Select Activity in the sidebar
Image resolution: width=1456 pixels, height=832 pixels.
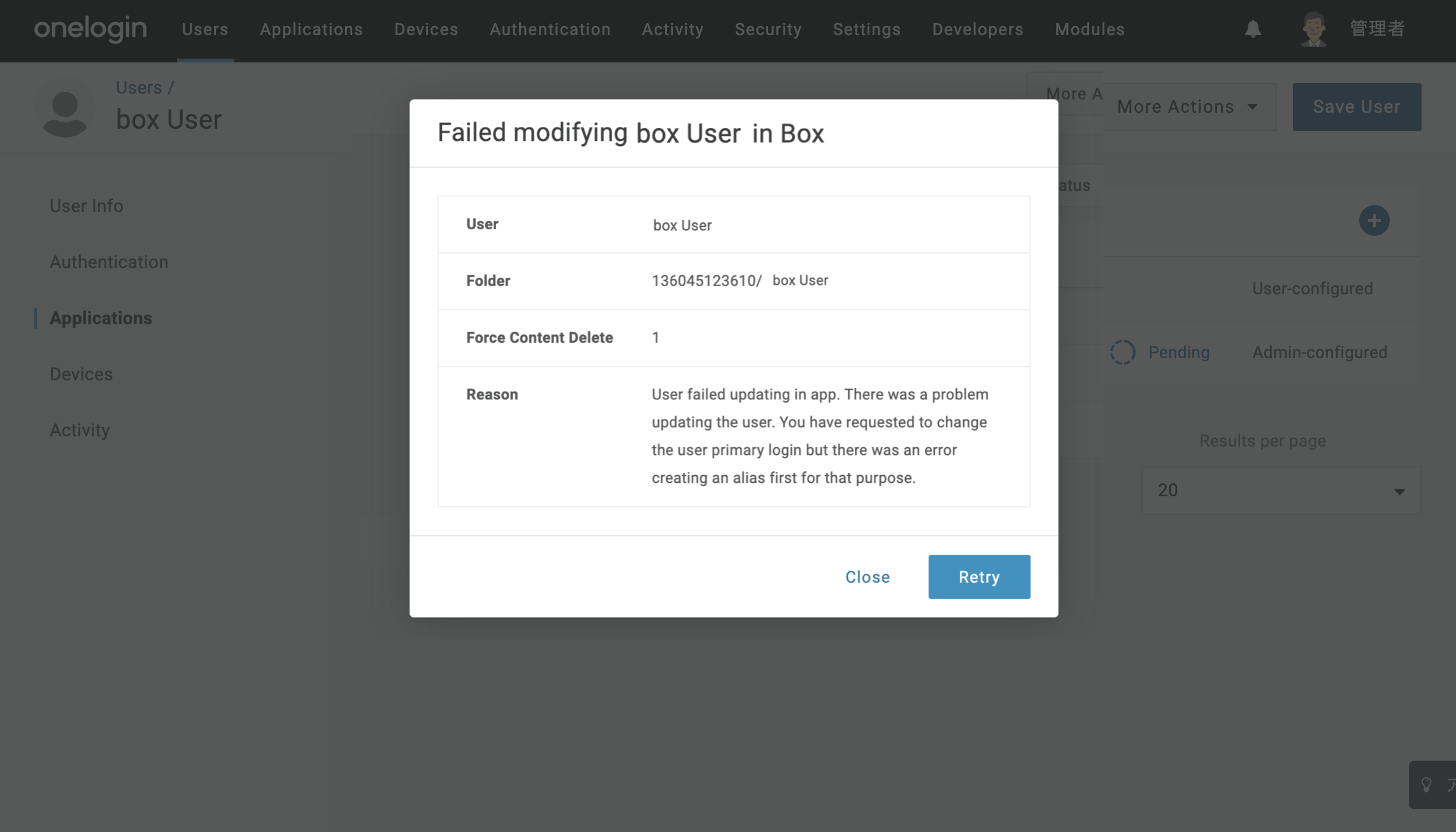pos(80,430)
